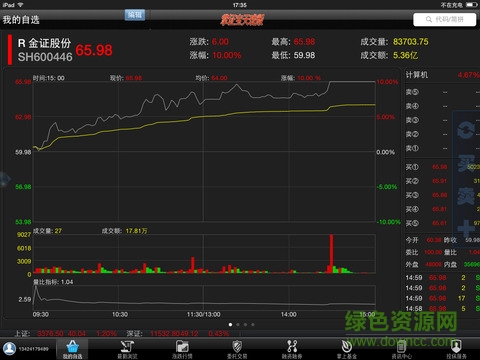This screenshot has height=360, width=480.
Task: Tap the 10:30 time axis label
Action: [120, 314]
